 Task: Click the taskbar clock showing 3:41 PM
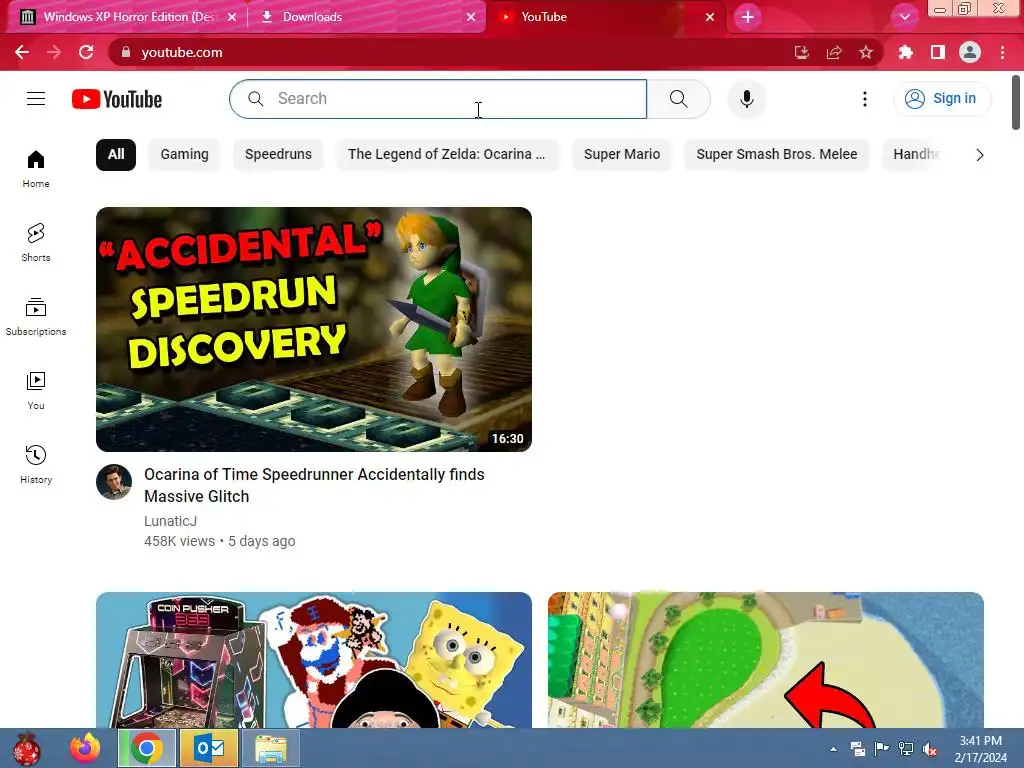980,749
